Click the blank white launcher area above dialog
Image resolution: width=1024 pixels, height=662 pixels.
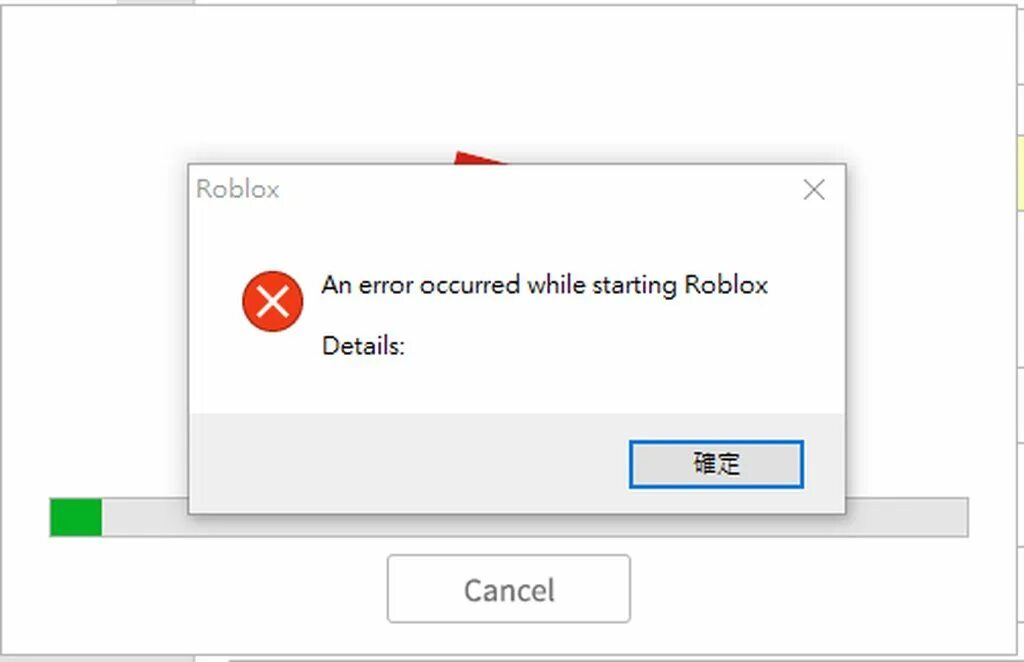point(509,78)
